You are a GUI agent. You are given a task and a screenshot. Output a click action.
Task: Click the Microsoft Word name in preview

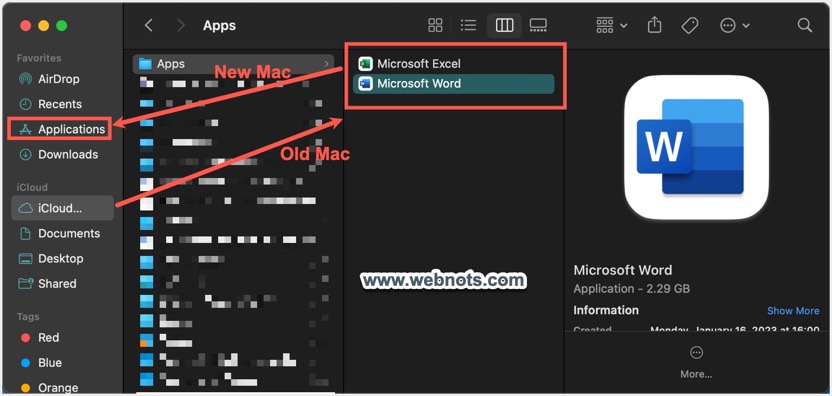pyautogui.click(x=622, y=270)
